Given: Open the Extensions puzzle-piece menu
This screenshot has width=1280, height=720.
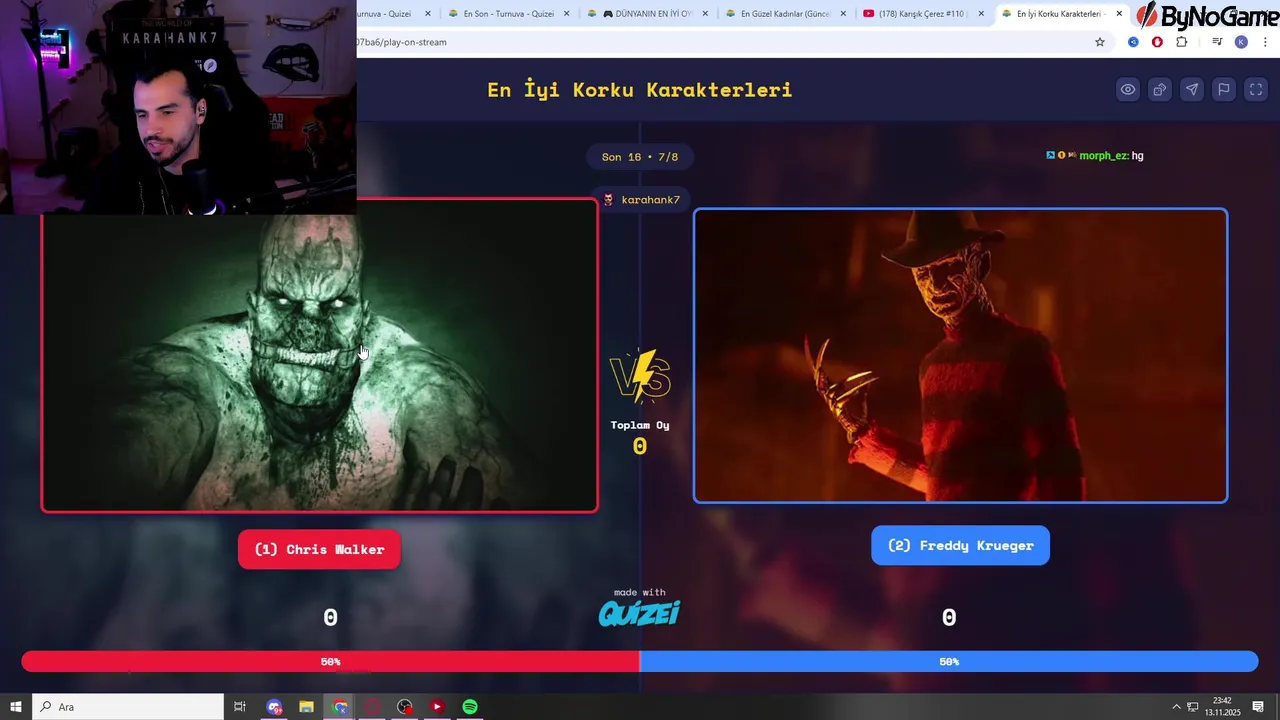Looking at the screenshot, I should (1182, 42).
